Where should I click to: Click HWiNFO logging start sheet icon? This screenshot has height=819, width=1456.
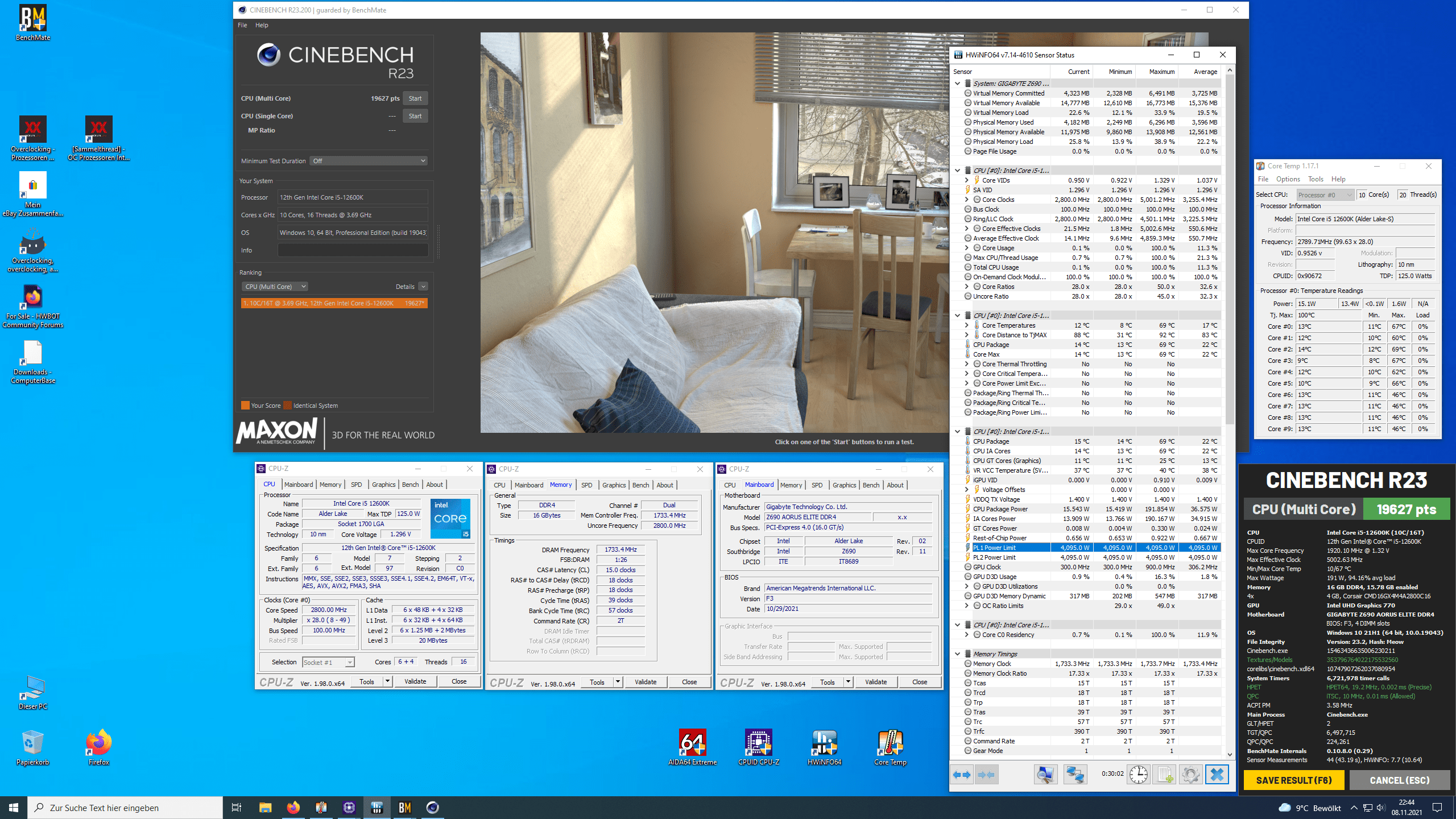point(1164,775)
